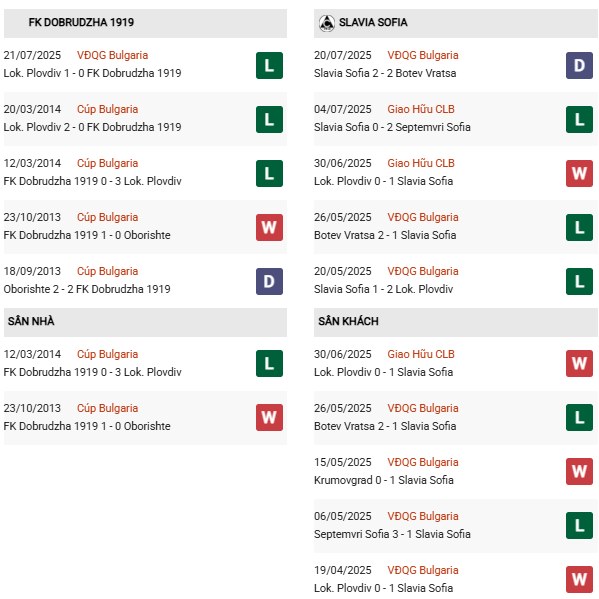The height and width of the screenshot is (599, 599).
Task: Open match Botev Vratsa 2-1 Slavia Sofia in Sân Khách
Action: click(x=455, y=417)
